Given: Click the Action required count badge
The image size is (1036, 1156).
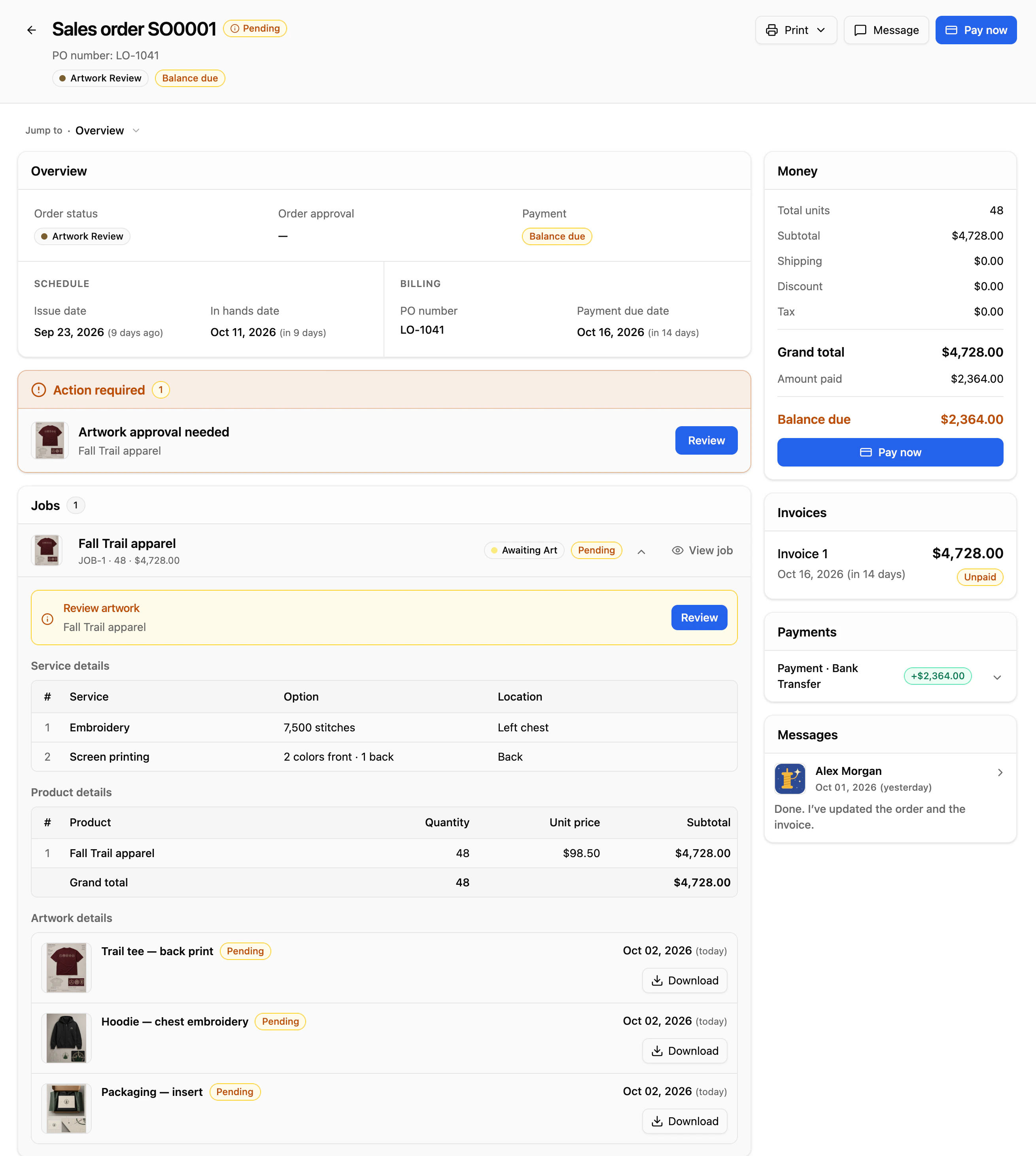Looking at the screenshot, I should (x=161, y=390).
